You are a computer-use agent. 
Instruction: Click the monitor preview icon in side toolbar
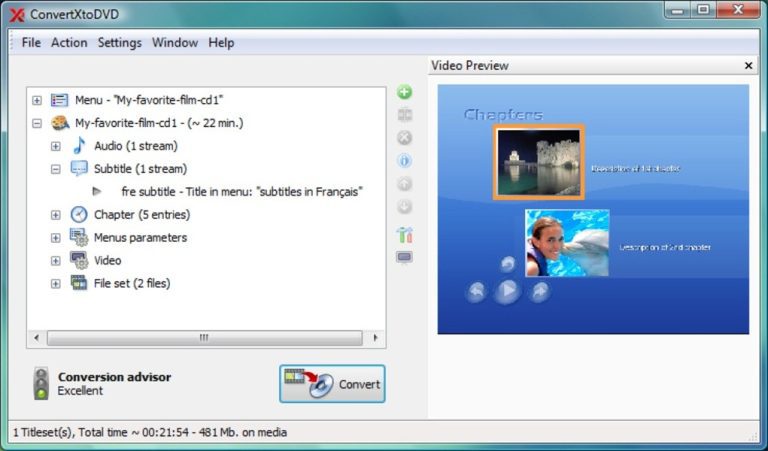[x=404, y=258]
